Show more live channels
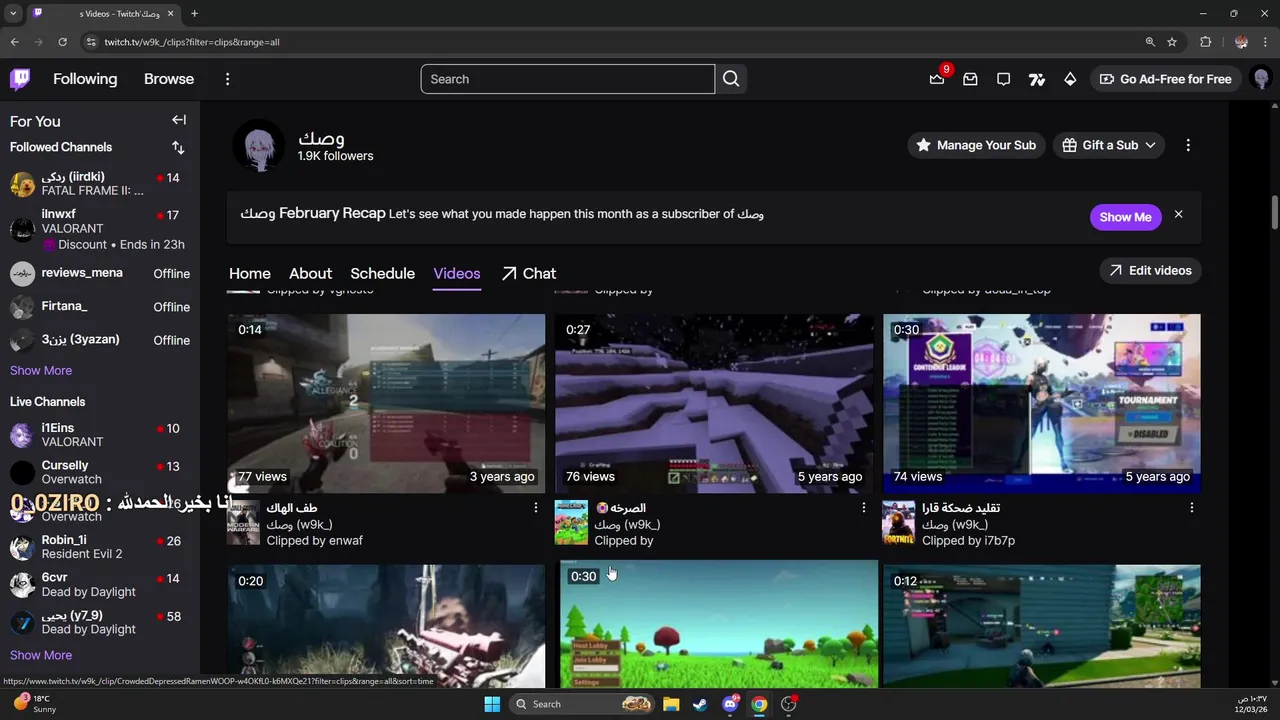Viewport: 1280px width, 720px height. (x=41, y=655)
